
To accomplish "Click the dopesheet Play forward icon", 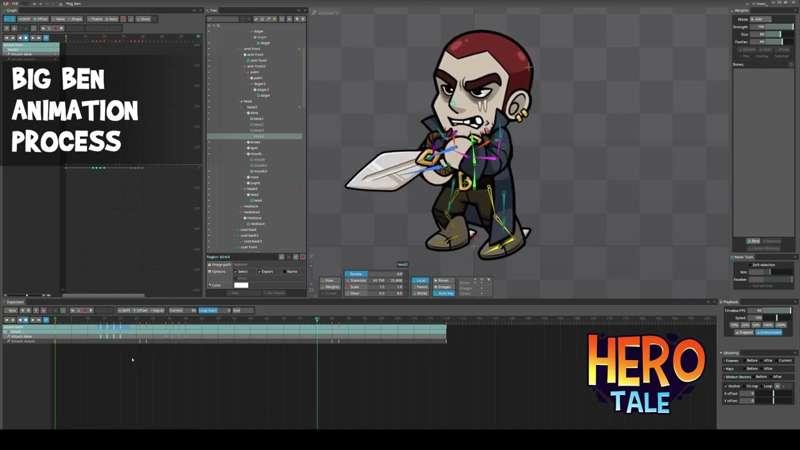I will (26, 320).
